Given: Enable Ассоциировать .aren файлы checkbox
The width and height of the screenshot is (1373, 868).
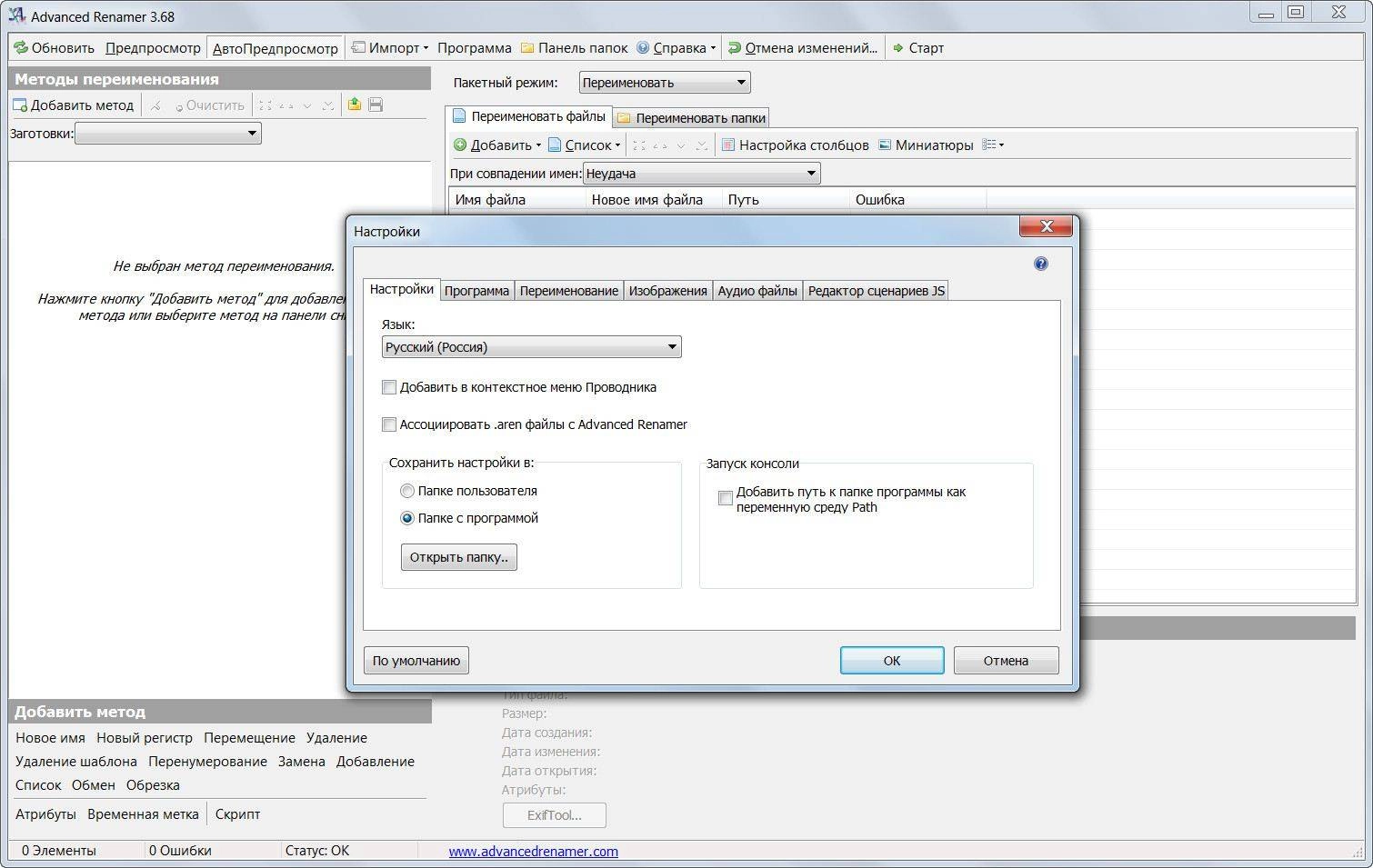Looking at the screenshot, I should point(389,424).
